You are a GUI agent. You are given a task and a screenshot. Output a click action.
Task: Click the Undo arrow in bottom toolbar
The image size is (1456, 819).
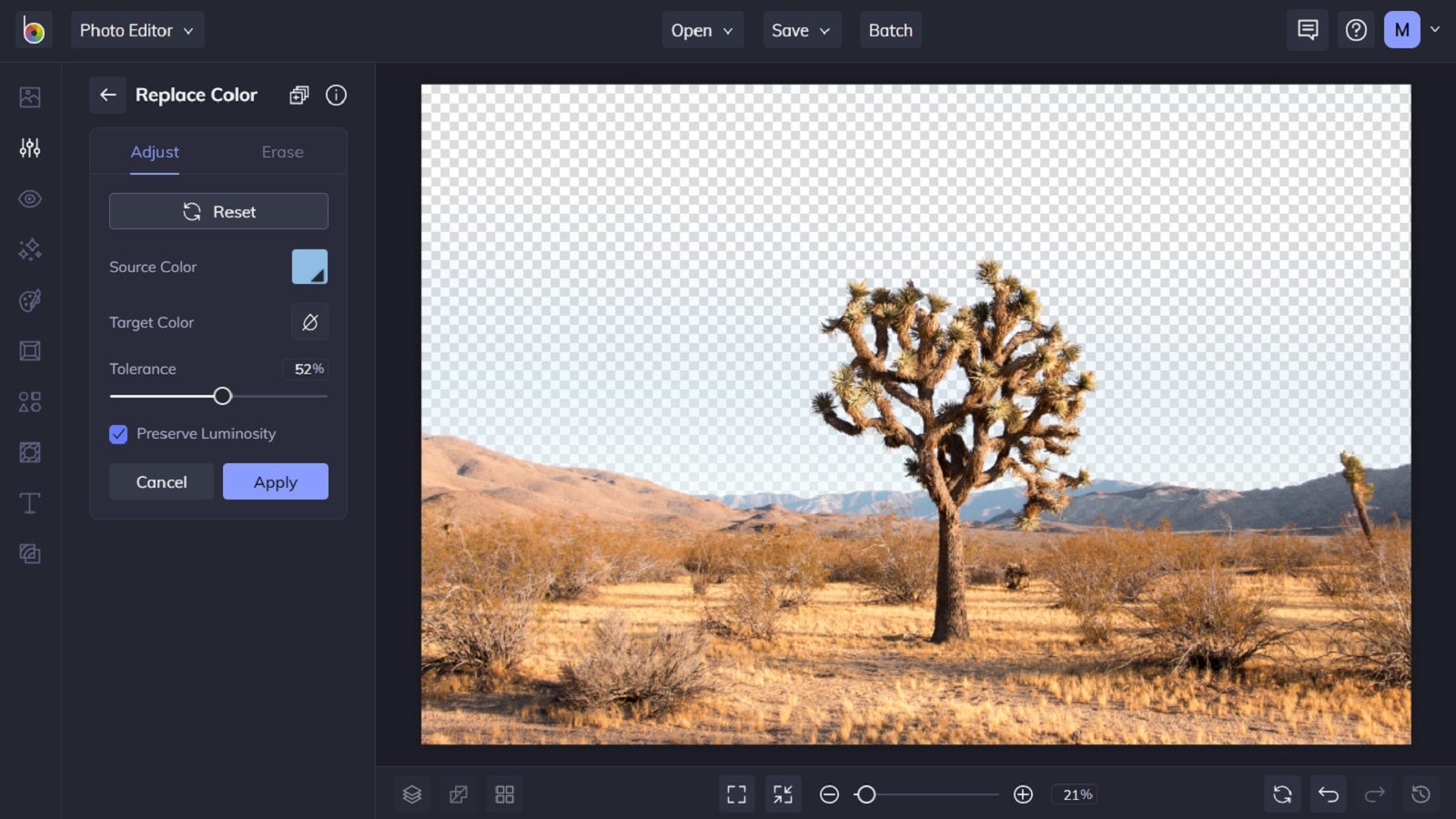(1329, 794)
